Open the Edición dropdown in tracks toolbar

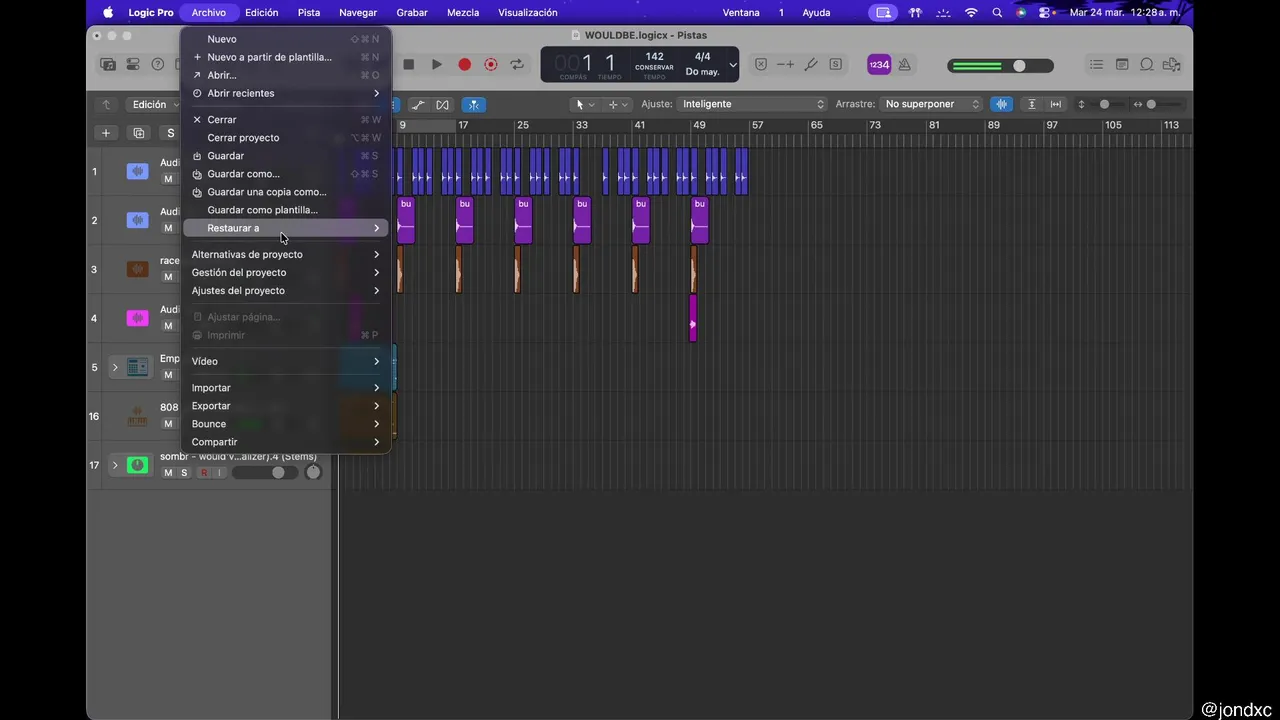[x=155, y=104]
